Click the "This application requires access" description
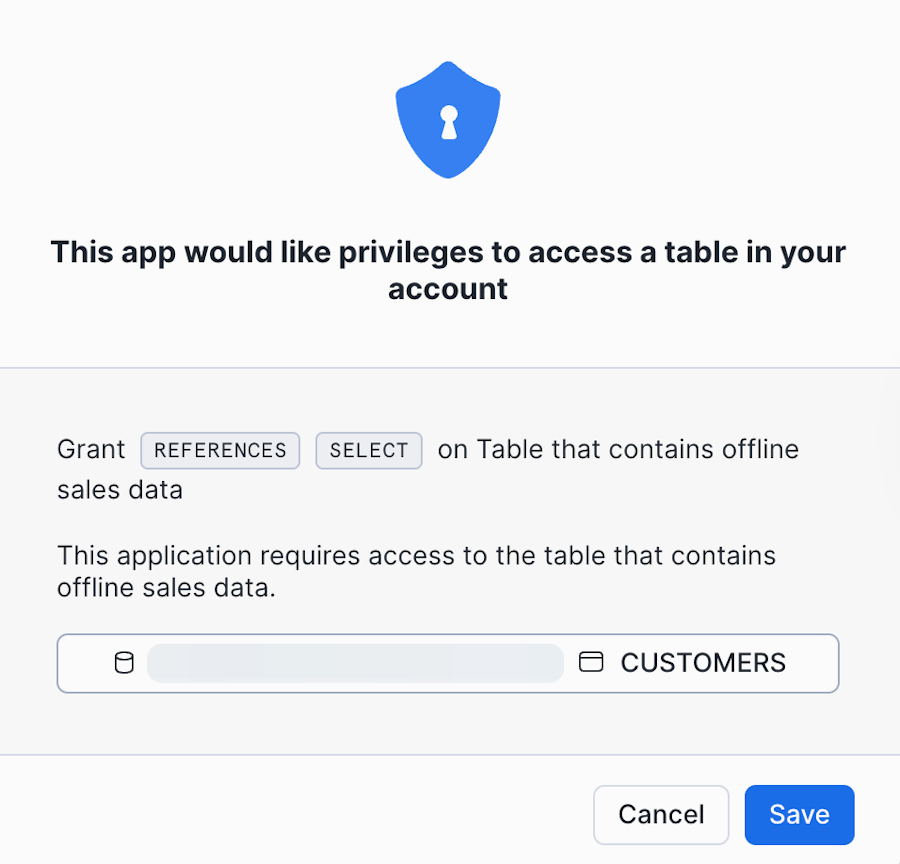 (416, 555)
